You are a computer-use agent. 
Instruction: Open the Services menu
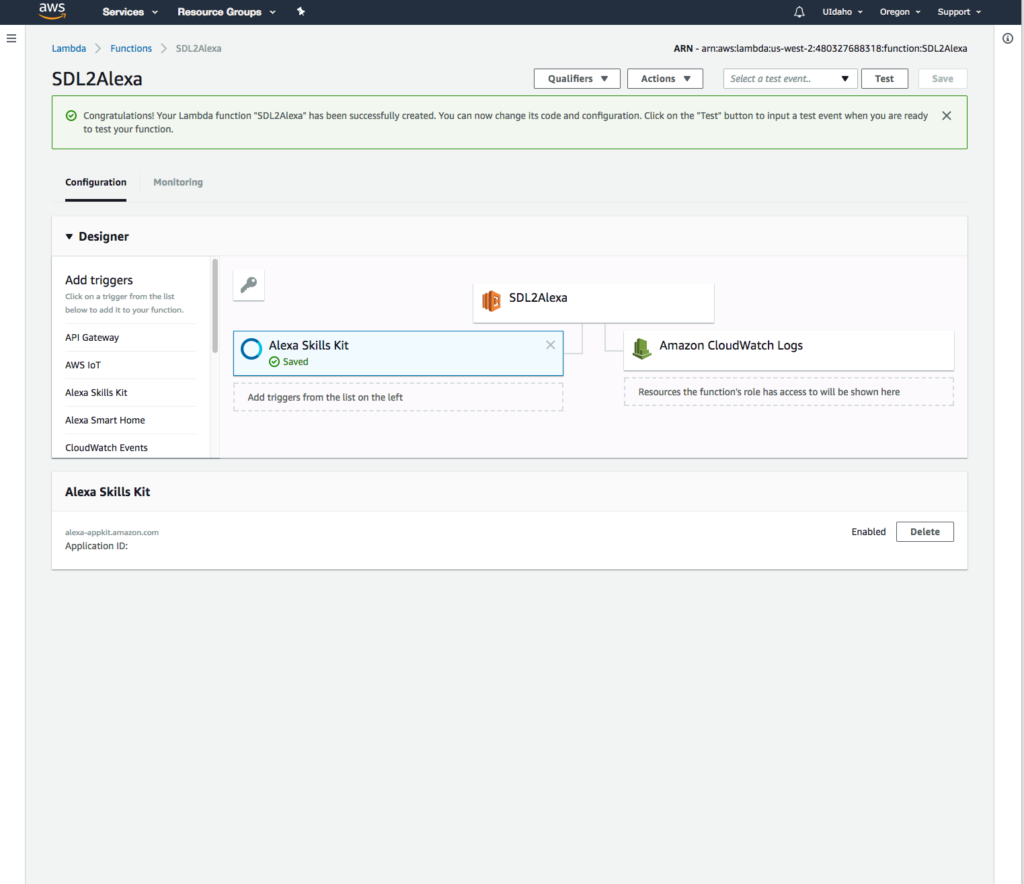tap(130, 12)
